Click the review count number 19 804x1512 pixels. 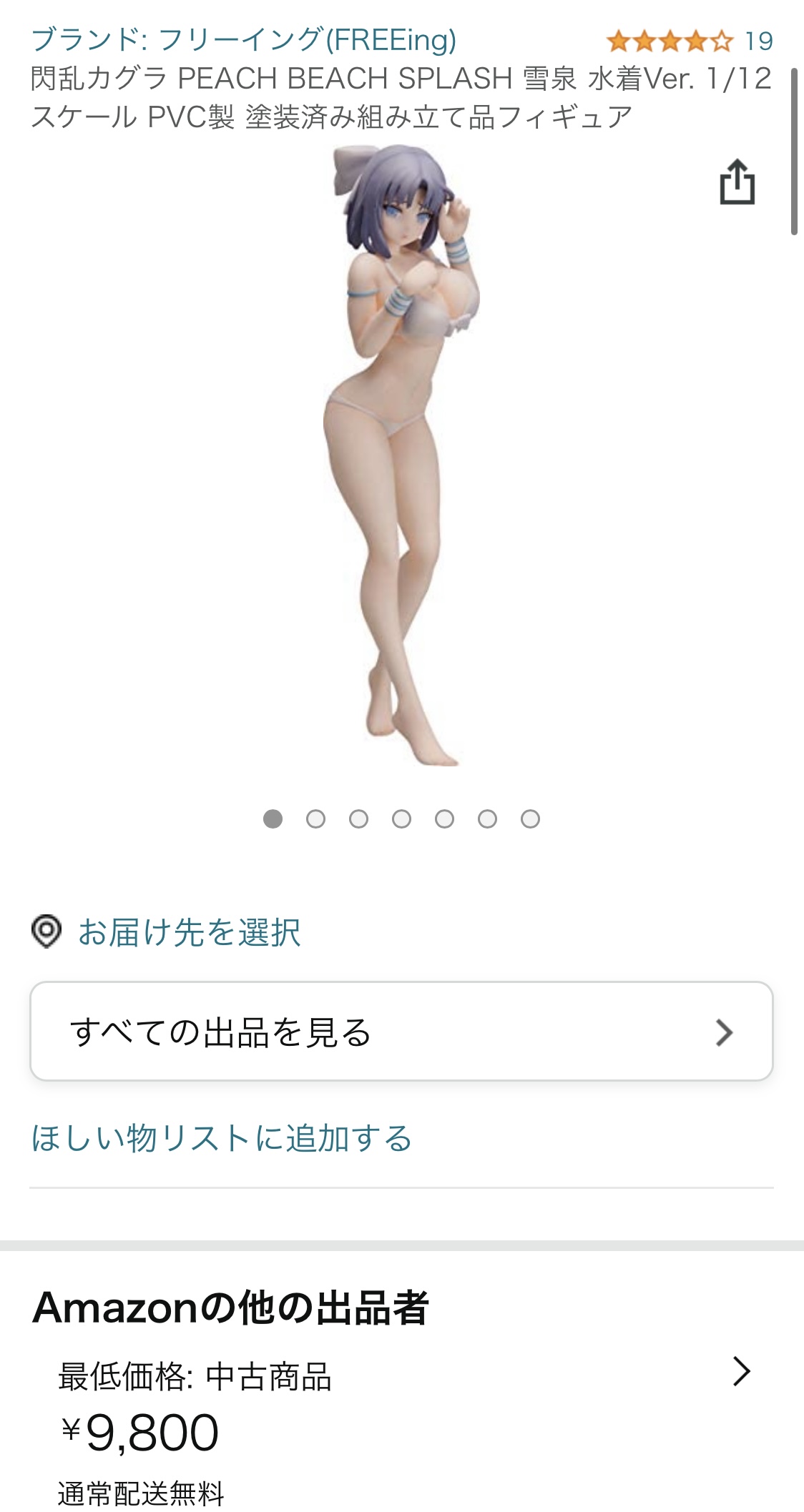click(x=758, y=41)
